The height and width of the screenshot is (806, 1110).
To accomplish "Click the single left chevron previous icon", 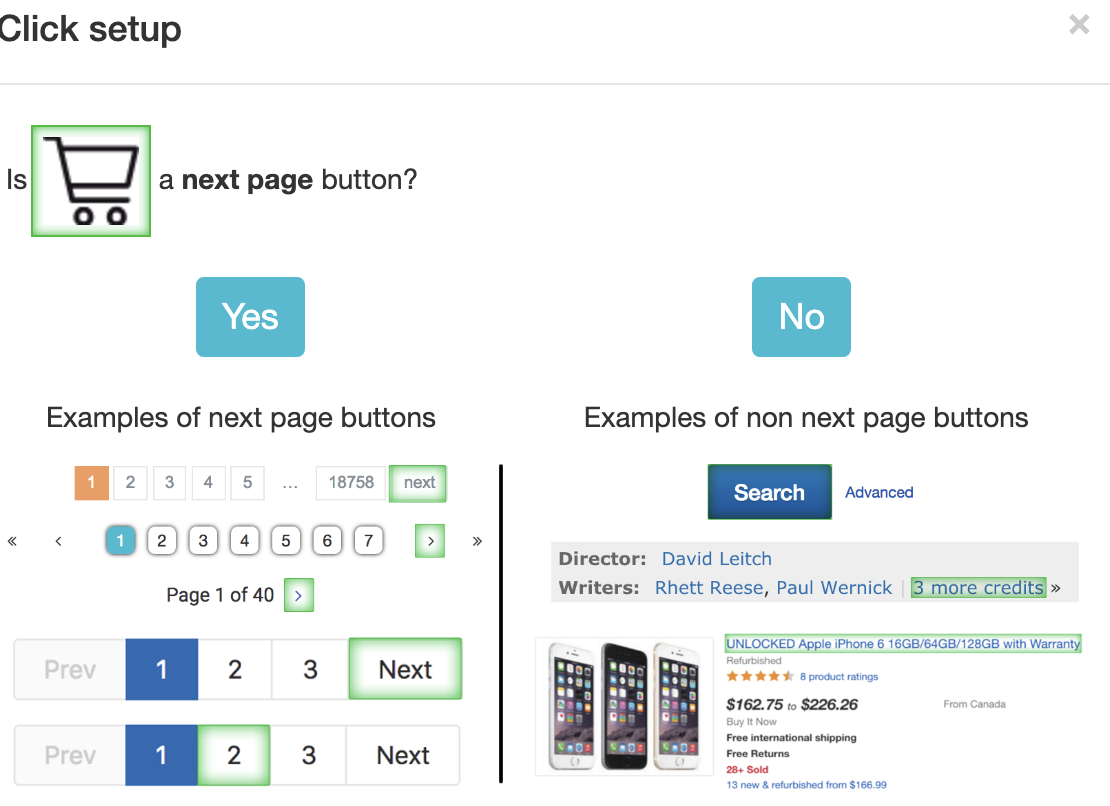I will (x=59, y=541).
